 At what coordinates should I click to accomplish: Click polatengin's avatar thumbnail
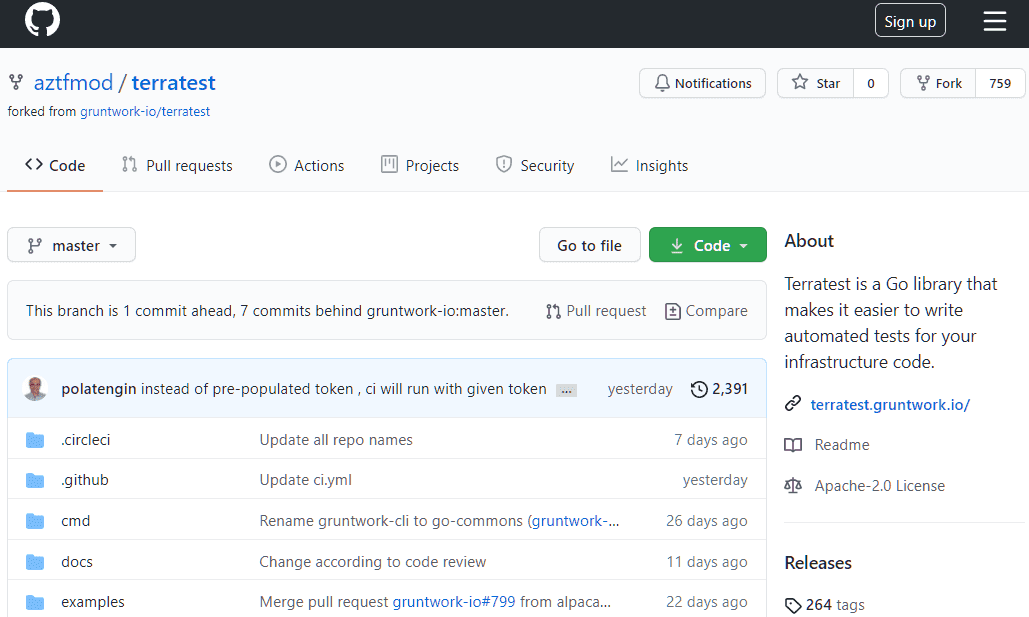point(35,389)
